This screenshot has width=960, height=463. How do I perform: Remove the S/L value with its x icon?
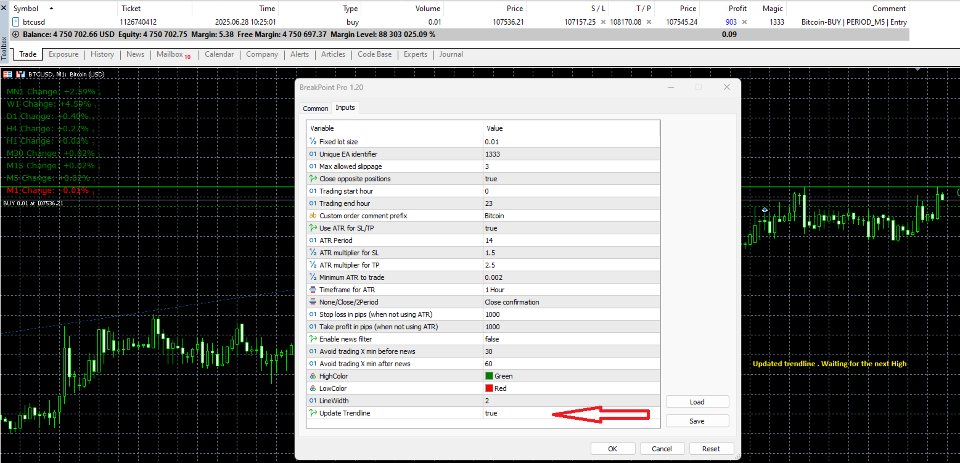tap(603, 22)
